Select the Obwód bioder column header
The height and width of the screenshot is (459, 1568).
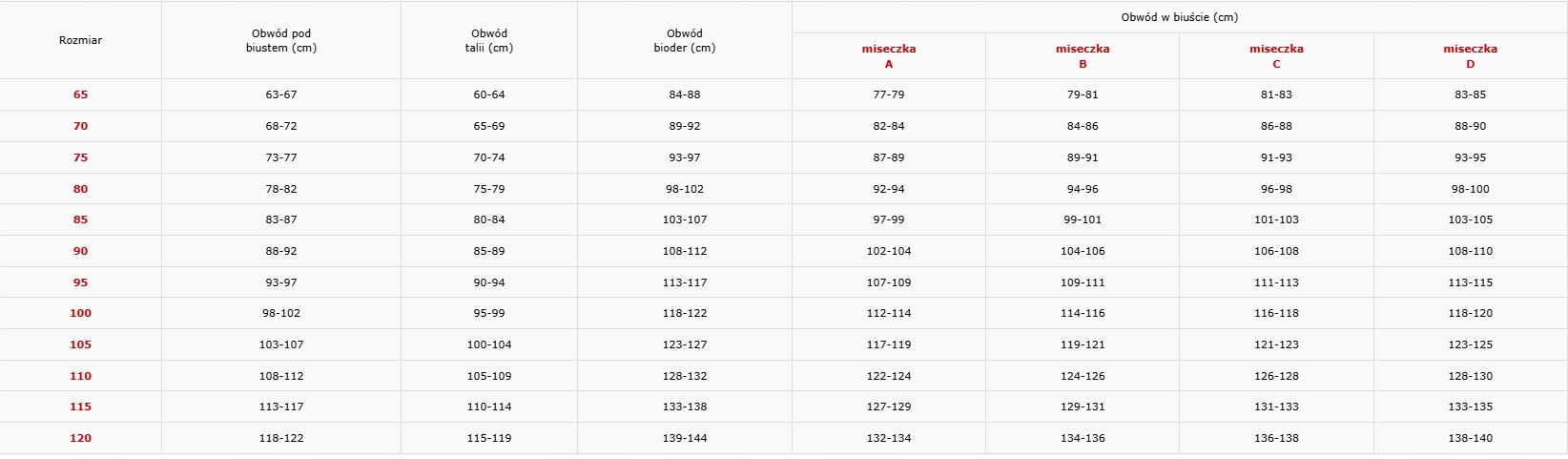click(685, 40)
